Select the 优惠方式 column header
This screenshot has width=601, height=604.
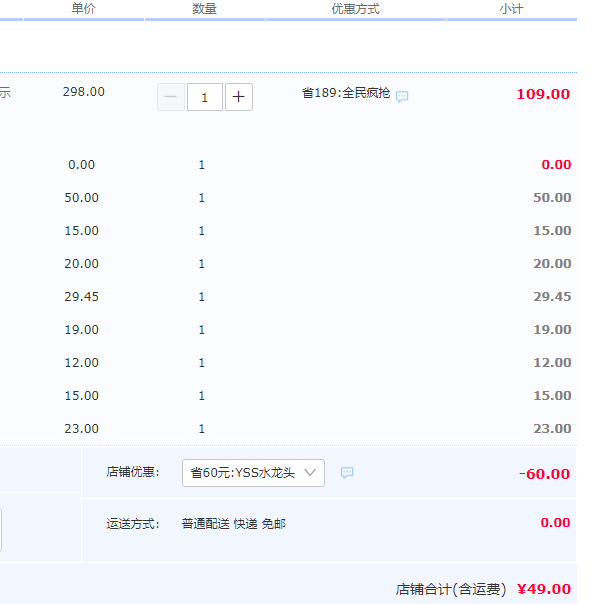pyautogui.click(x=355, y=9)
